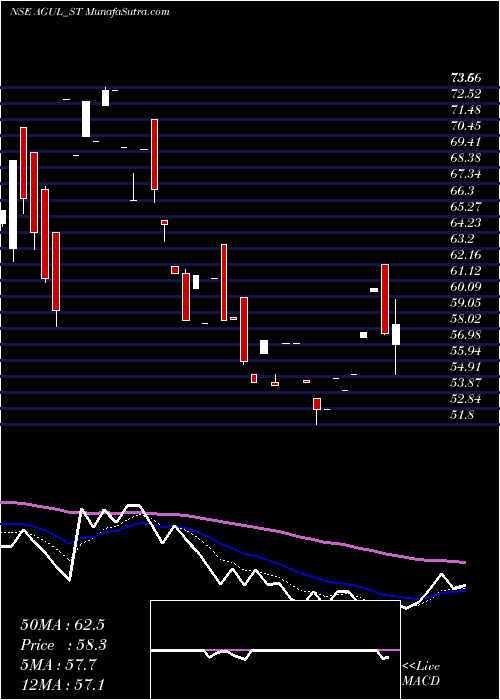Click the 72.52 price axis label
500x700 pixels.
[466, 94]
